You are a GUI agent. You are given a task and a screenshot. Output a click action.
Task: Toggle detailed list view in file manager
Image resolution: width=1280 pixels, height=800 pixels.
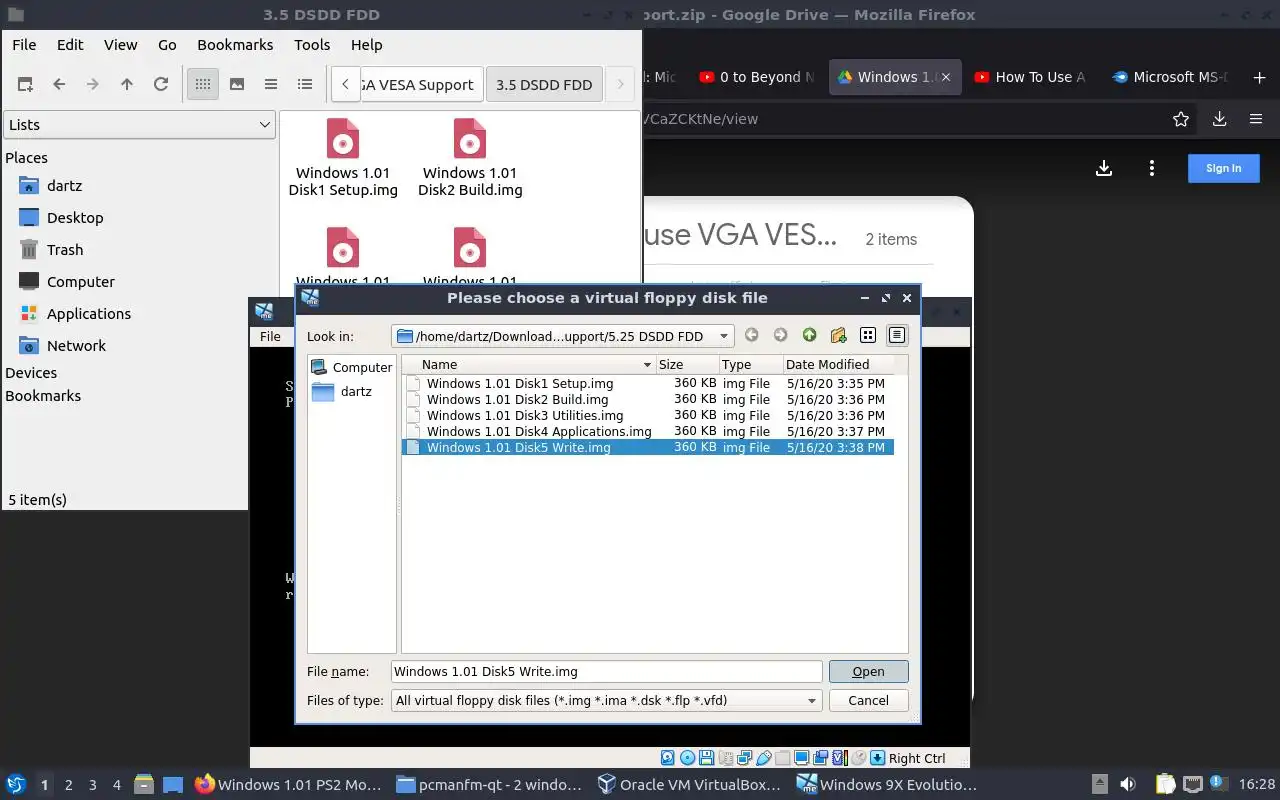(x=305, y=85)
